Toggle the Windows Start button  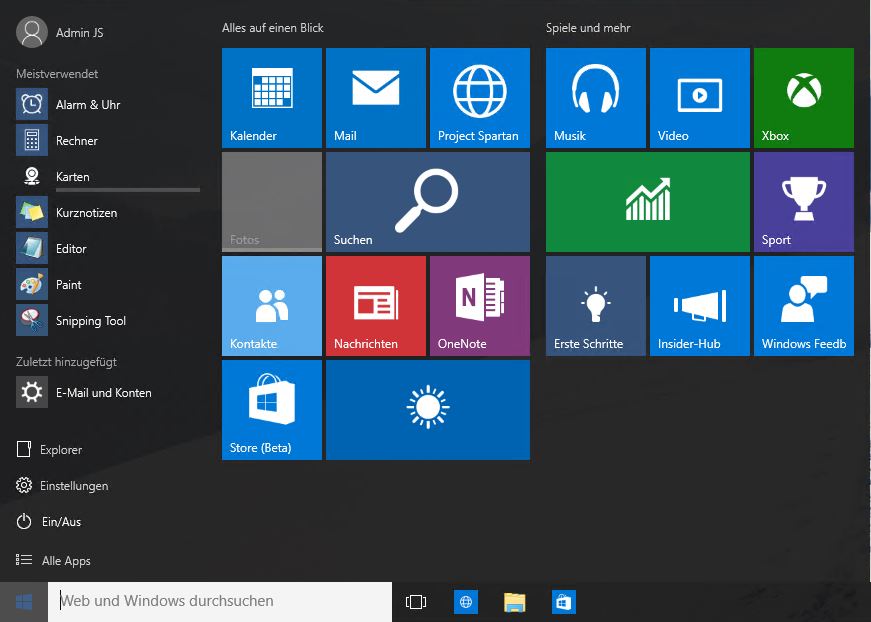24,601
